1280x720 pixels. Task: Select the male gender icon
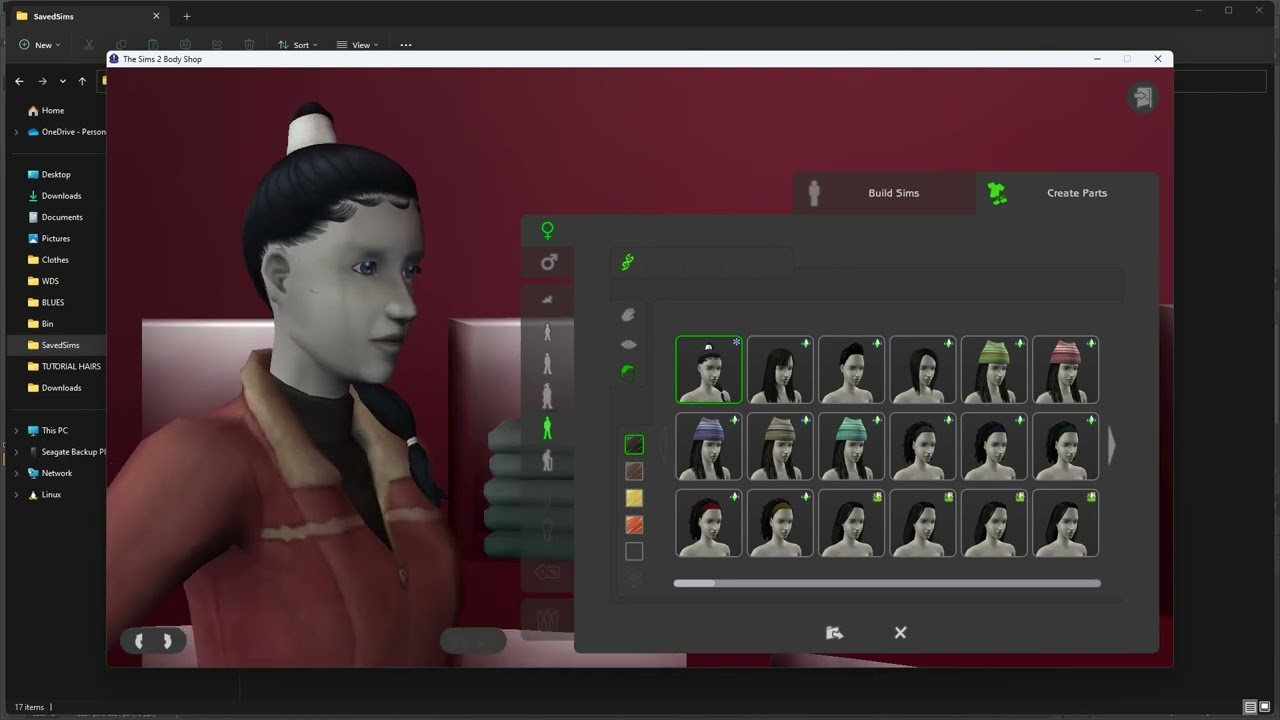(x=548, y=262)
